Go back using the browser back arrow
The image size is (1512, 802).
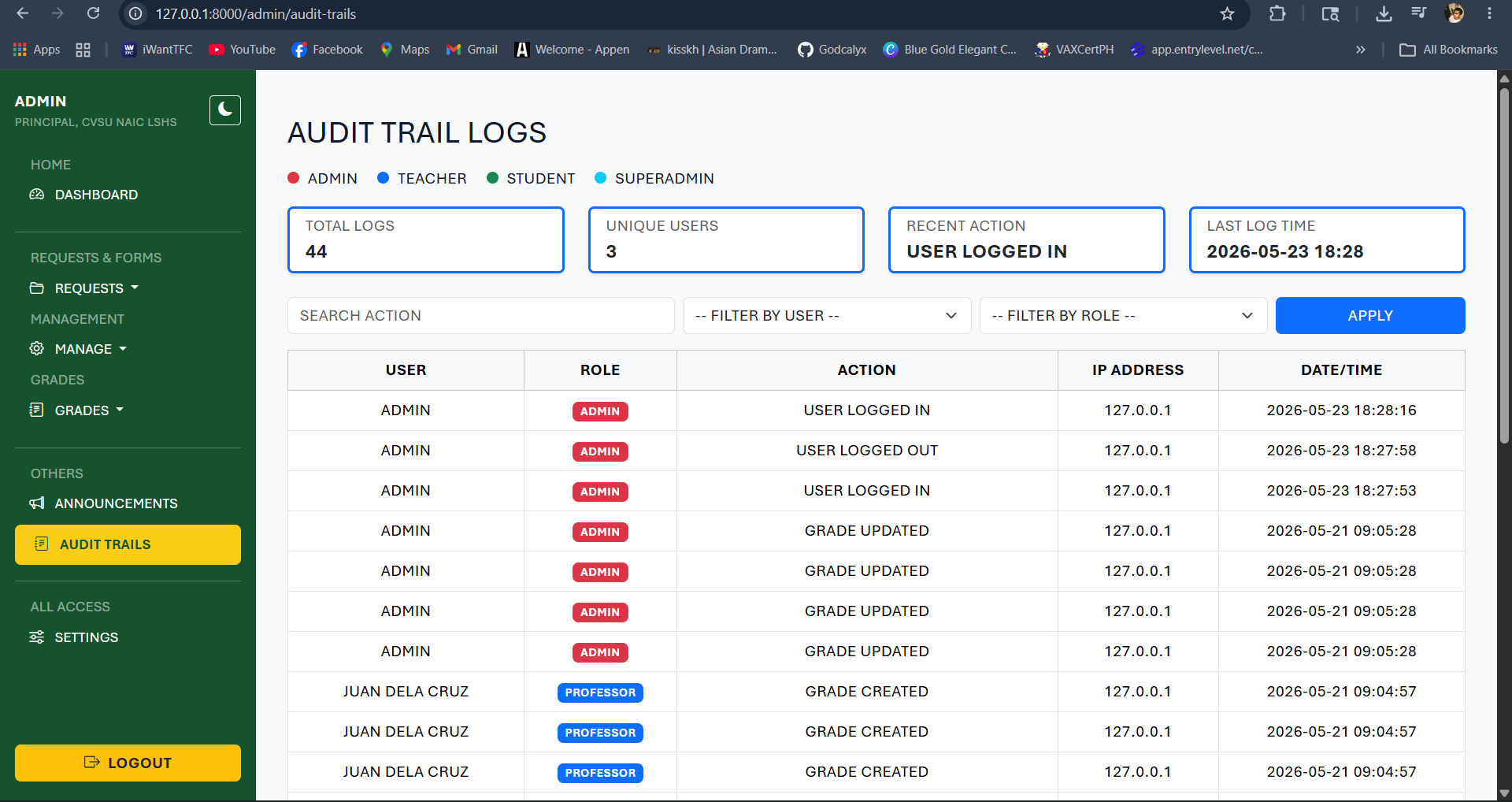pos(22,13)
